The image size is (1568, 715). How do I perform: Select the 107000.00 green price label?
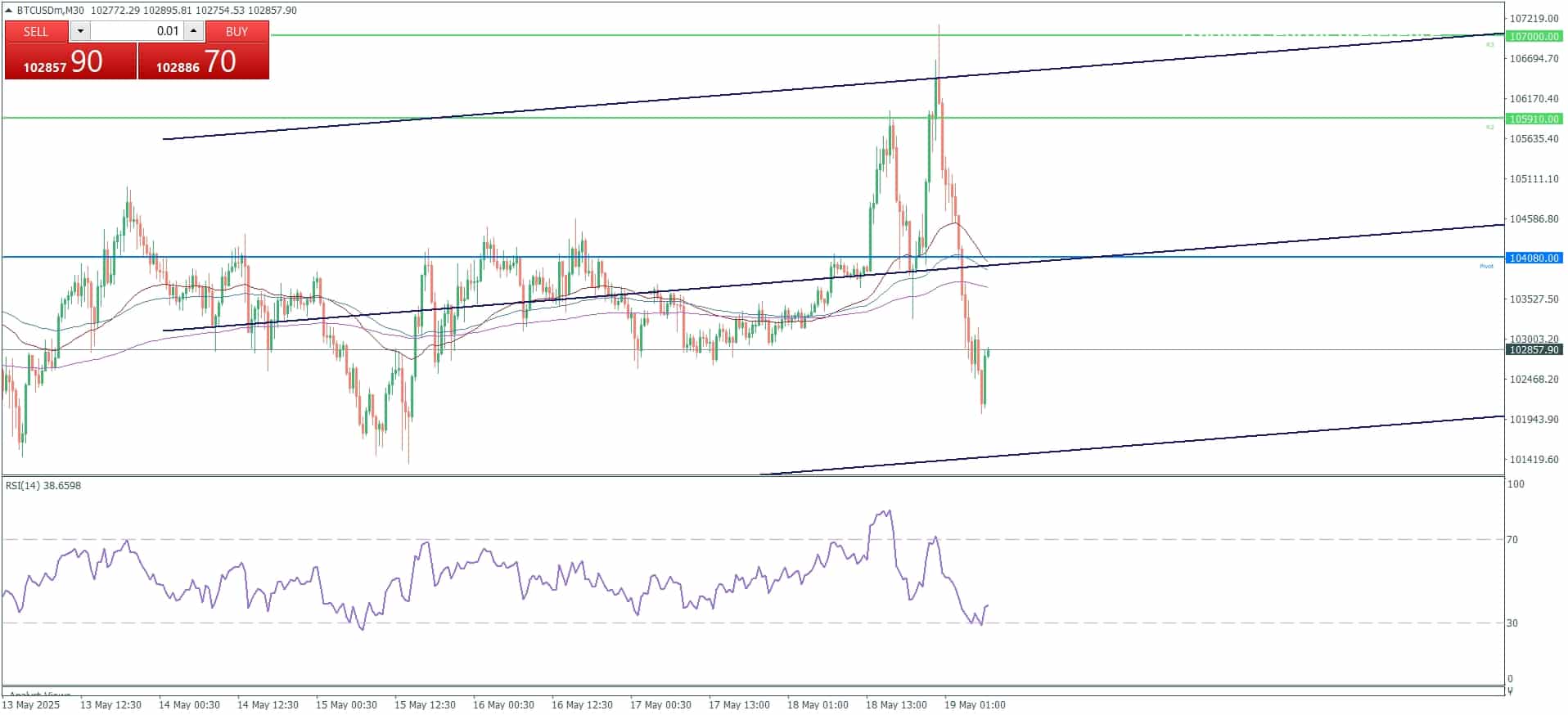pyautogui.click(x=1534, y=37)
